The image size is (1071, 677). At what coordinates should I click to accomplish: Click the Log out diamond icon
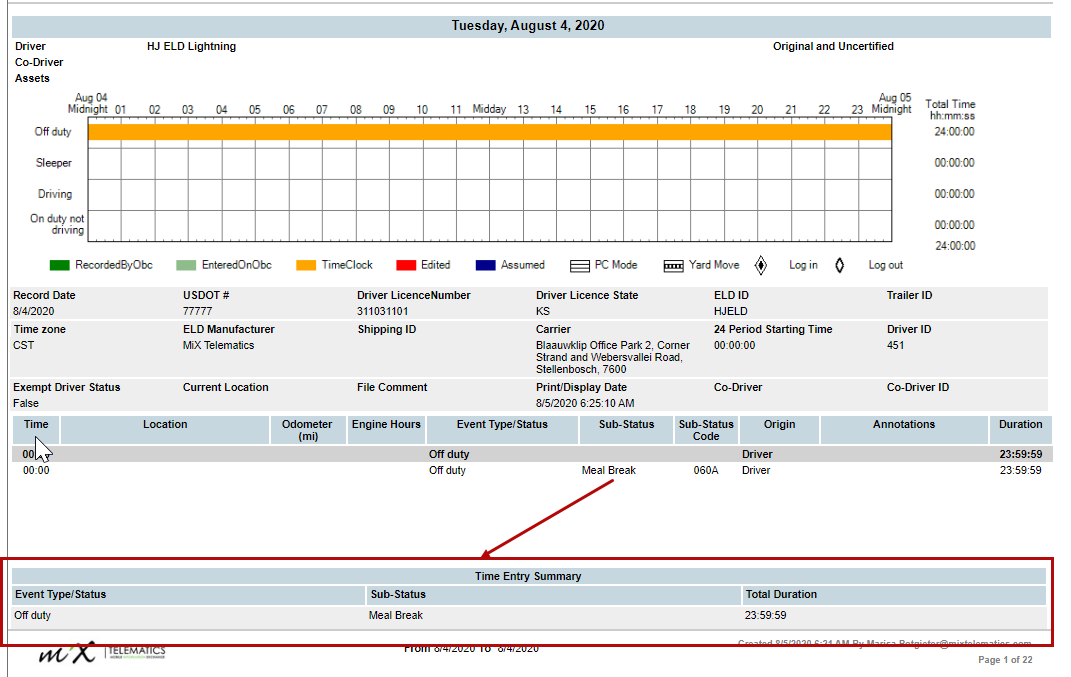click(839, 265)
